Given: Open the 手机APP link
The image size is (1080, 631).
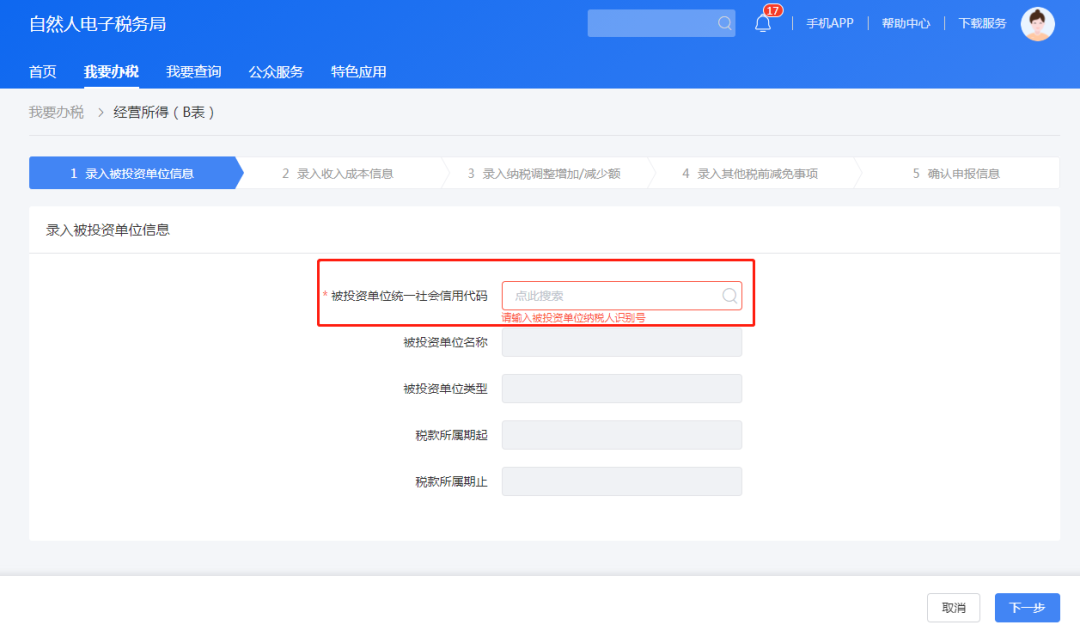Looking at the screenshot, I should point(829,24).
